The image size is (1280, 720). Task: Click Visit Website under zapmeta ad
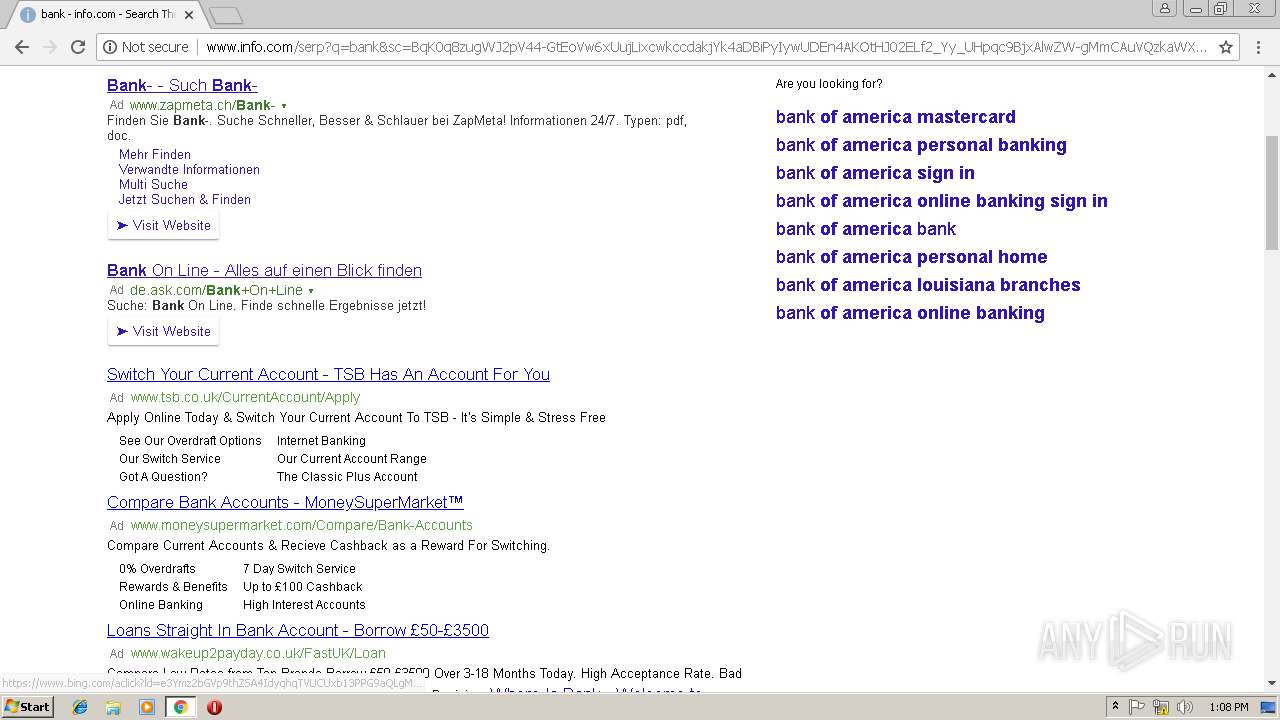point(163,226)
